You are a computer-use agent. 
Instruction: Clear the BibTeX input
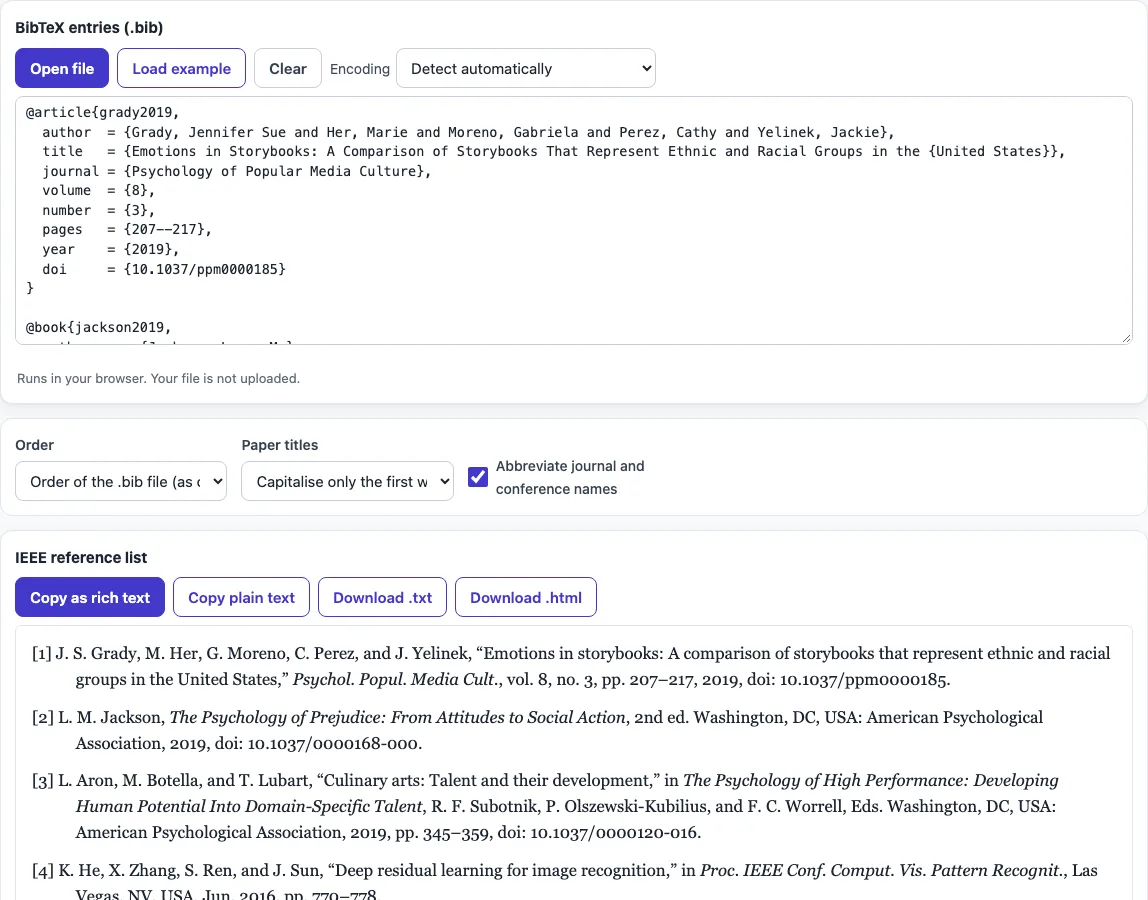coord(288,68)
